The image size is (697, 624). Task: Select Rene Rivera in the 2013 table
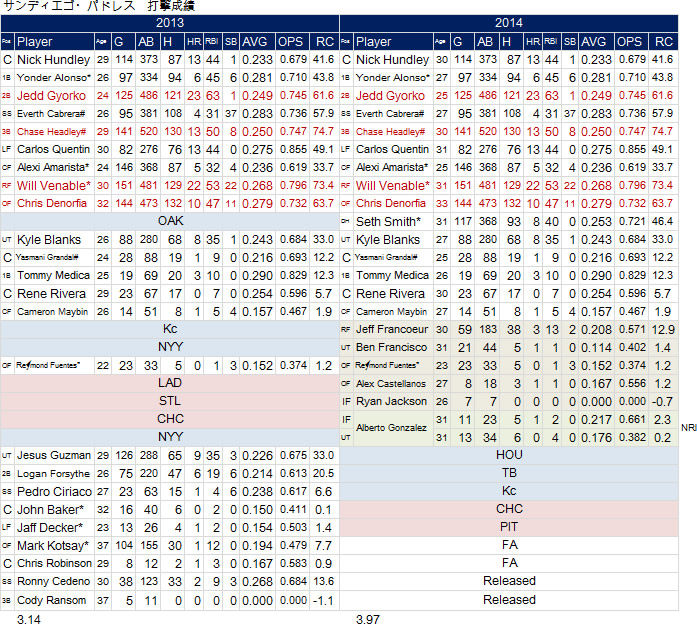pos(54,293)
